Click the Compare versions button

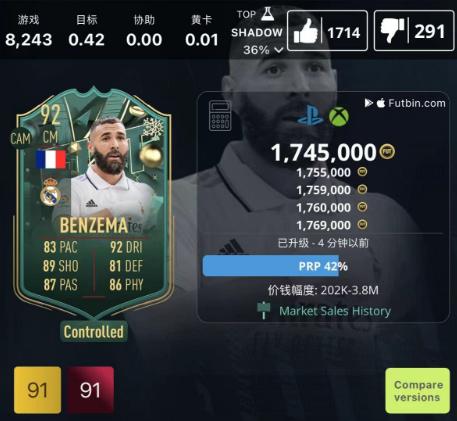[418, 391]
